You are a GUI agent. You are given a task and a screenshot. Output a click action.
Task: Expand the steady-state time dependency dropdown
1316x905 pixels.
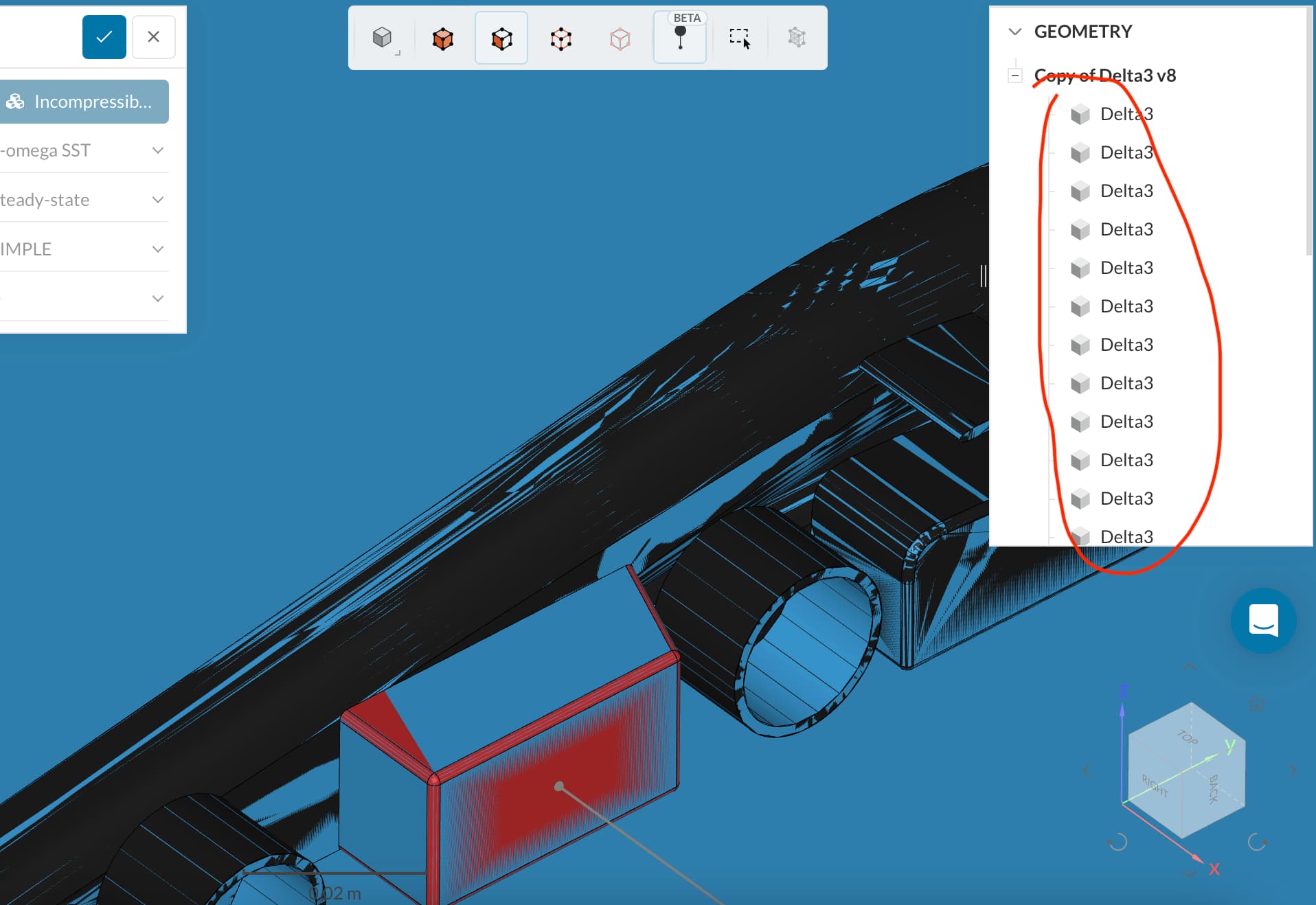[157, 199]
